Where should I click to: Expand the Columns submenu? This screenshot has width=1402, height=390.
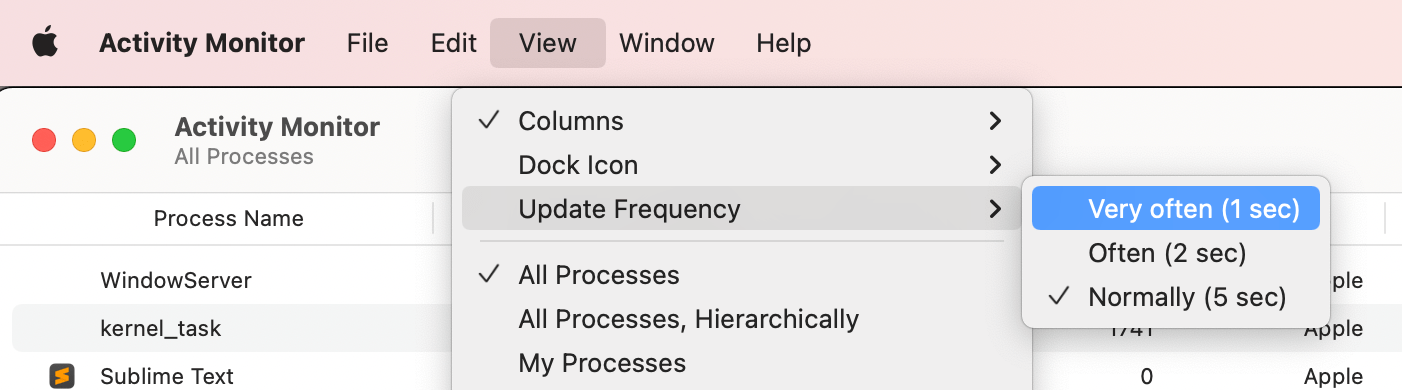pos(741,121)
